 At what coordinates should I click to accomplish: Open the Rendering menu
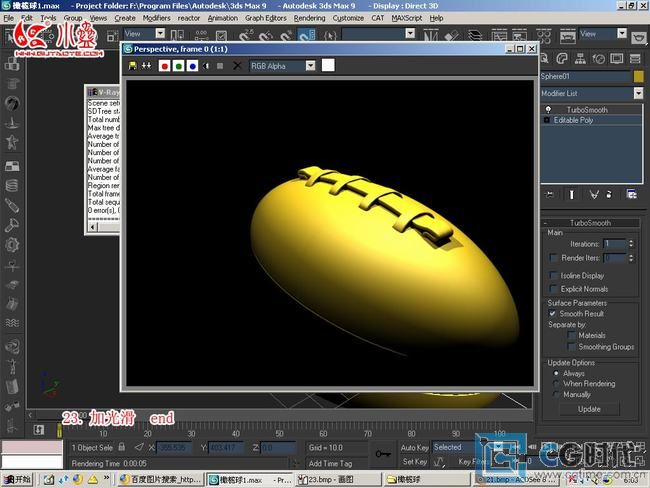pos(309,18)
